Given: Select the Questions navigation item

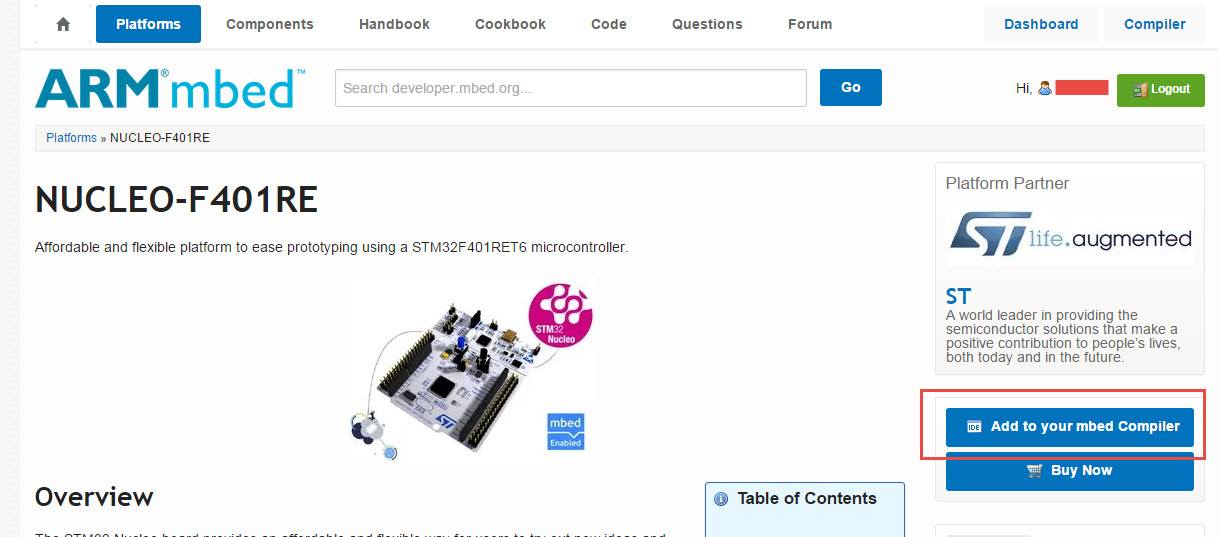Looking at the screenshot, I should [x=707, y=24].
